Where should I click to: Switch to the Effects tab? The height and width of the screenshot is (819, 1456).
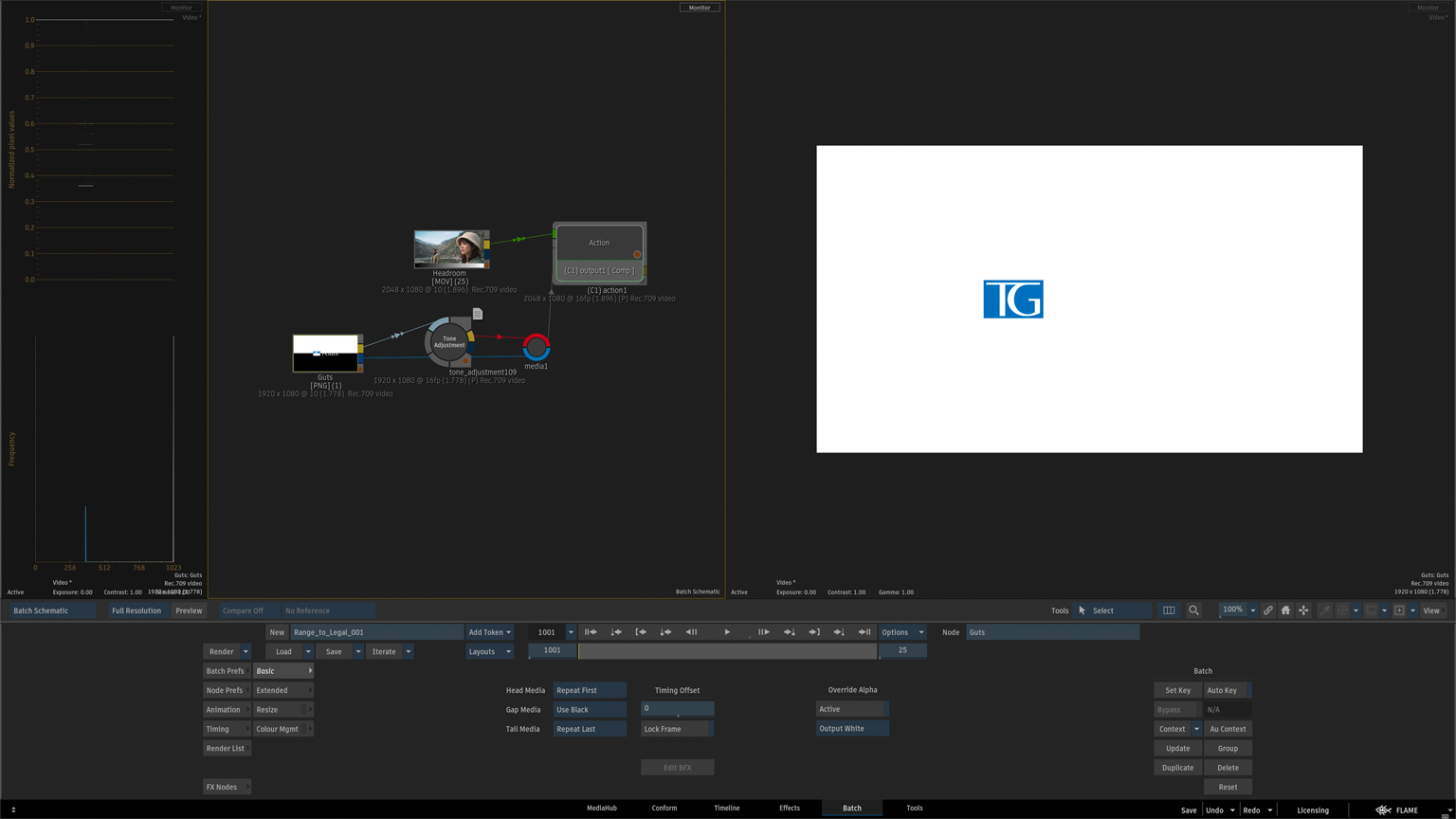790,809
